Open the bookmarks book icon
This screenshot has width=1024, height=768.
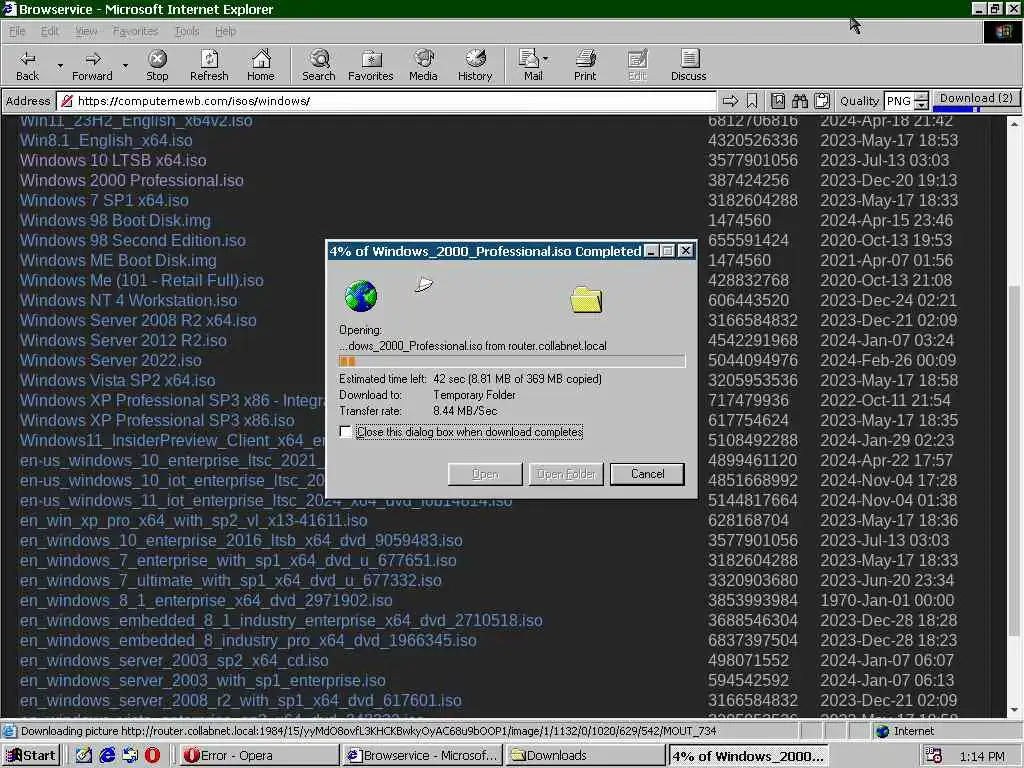coord(778,101)
